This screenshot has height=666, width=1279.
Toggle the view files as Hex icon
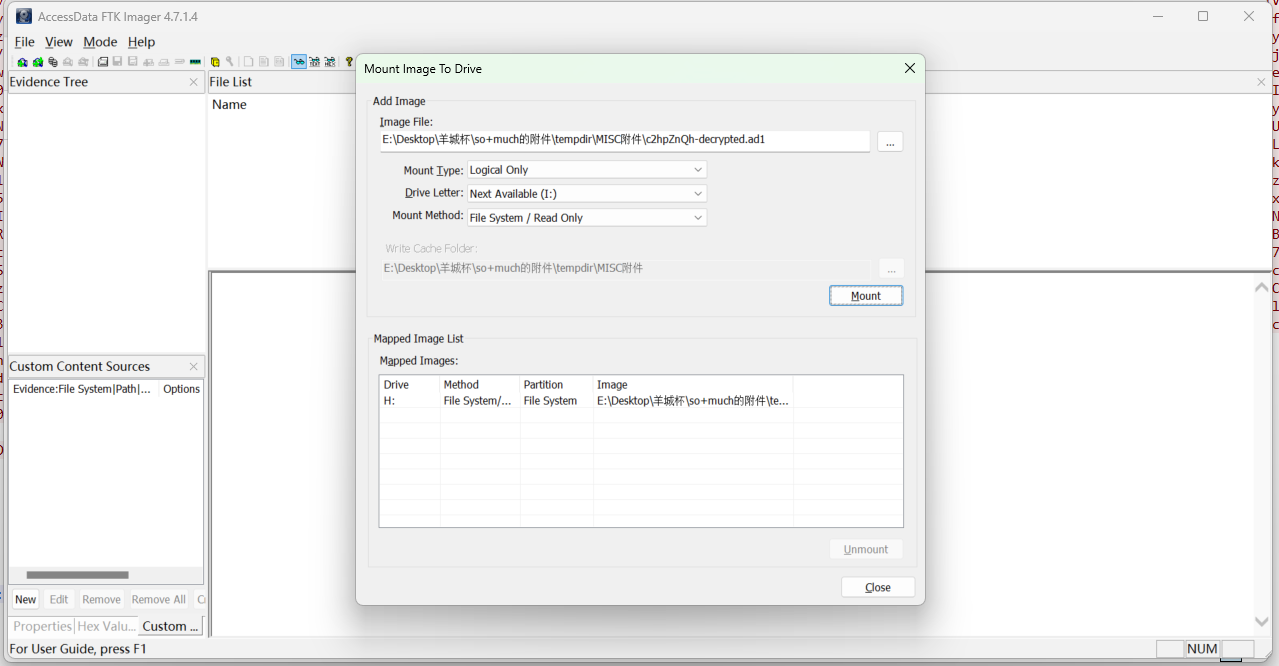click(x=329, y=62)
